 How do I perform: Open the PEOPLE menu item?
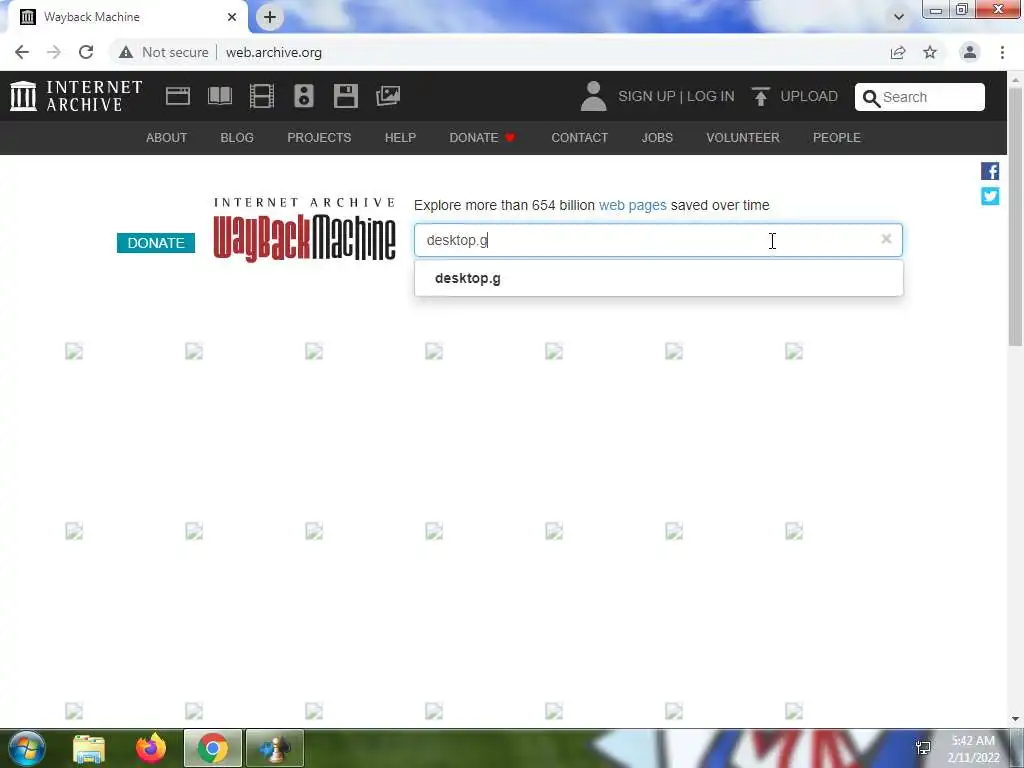[x=837, y=138]
